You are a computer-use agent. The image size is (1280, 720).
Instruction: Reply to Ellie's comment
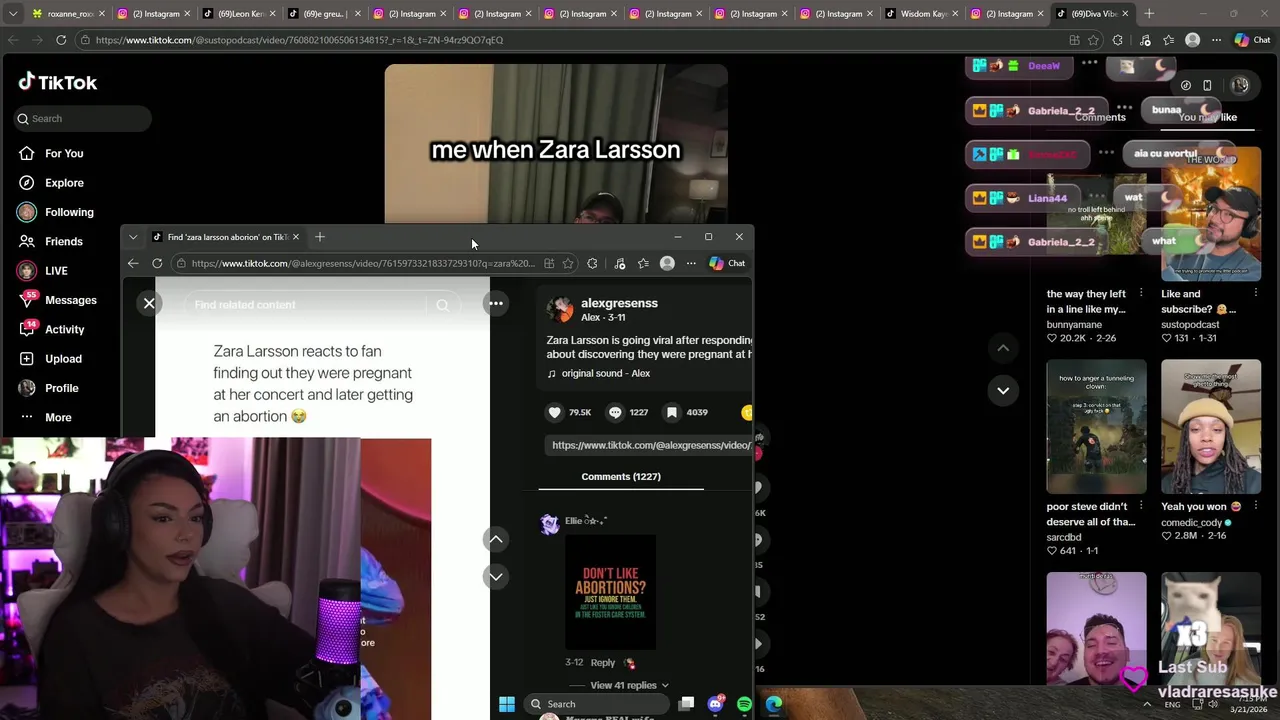click(x=602, y=662)
